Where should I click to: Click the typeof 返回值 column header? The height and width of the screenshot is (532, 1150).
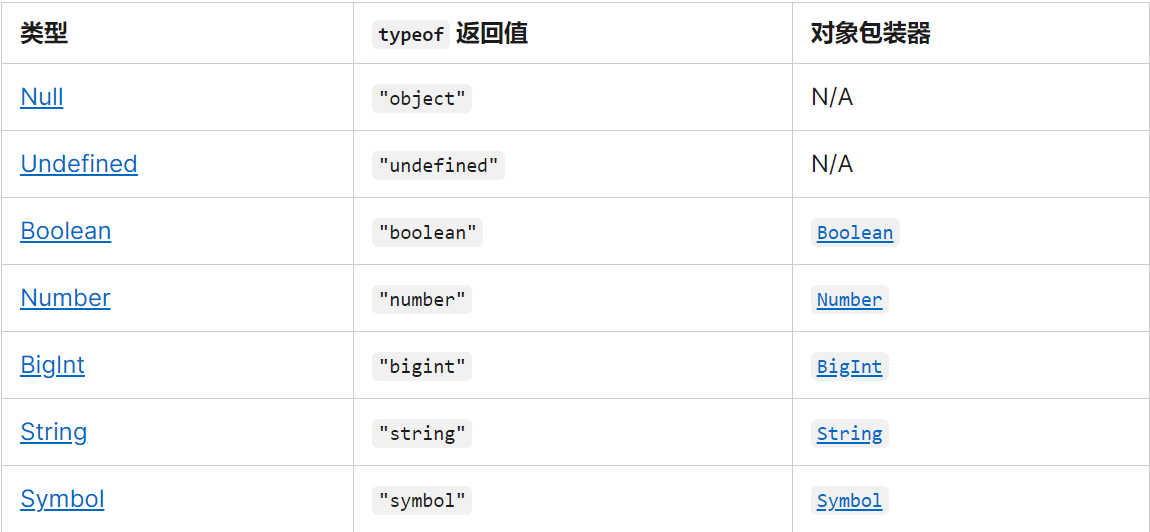(450, 34)
